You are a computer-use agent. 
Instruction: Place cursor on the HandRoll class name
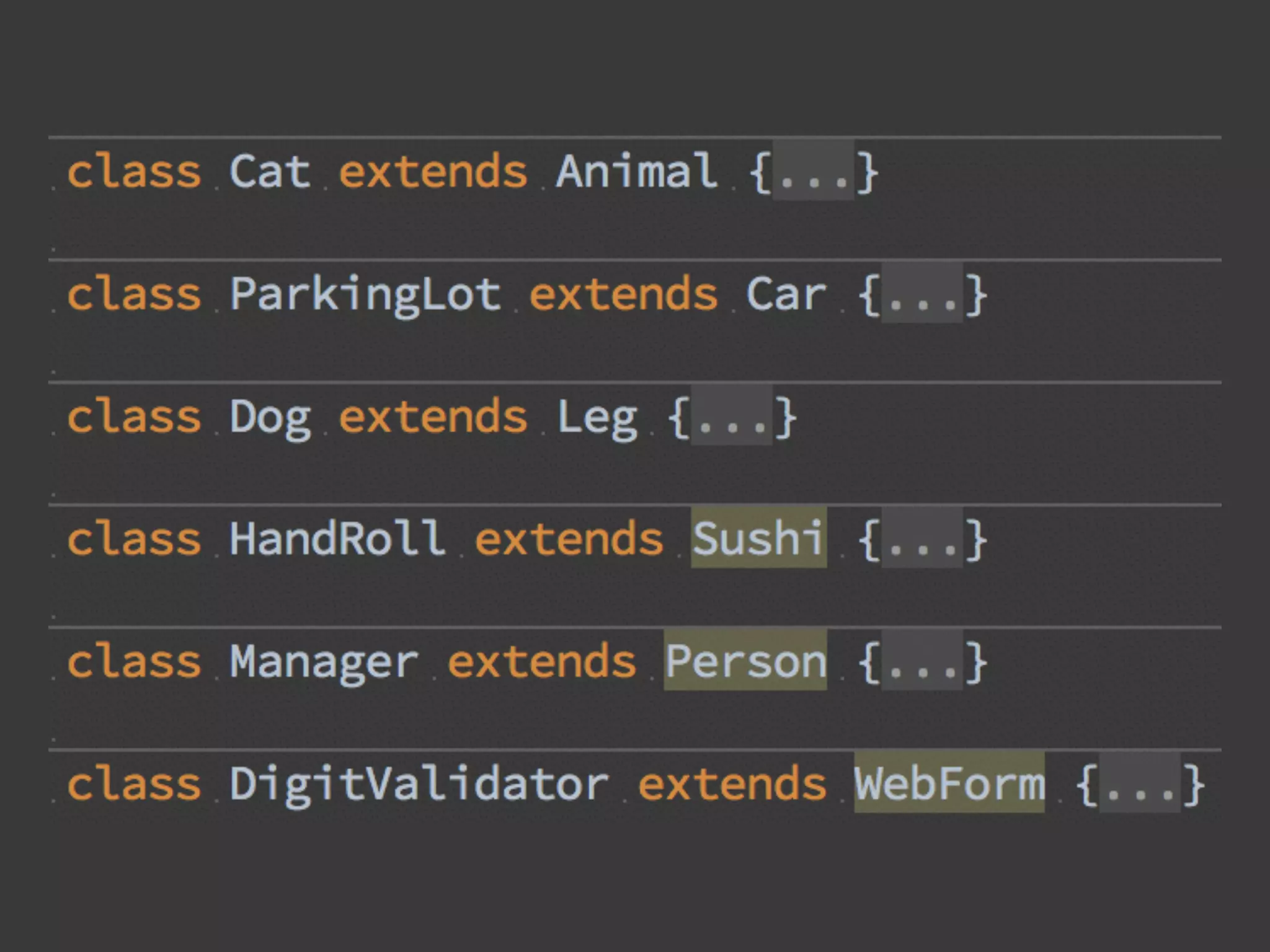(337, 538)
